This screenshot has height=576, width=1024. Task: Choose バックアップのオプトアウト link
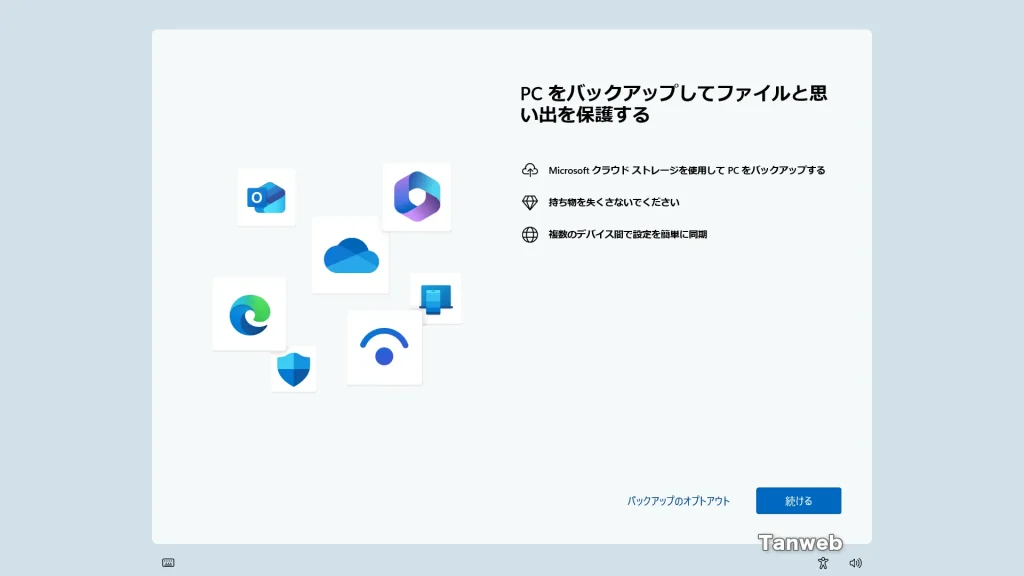tap(678, 501)
